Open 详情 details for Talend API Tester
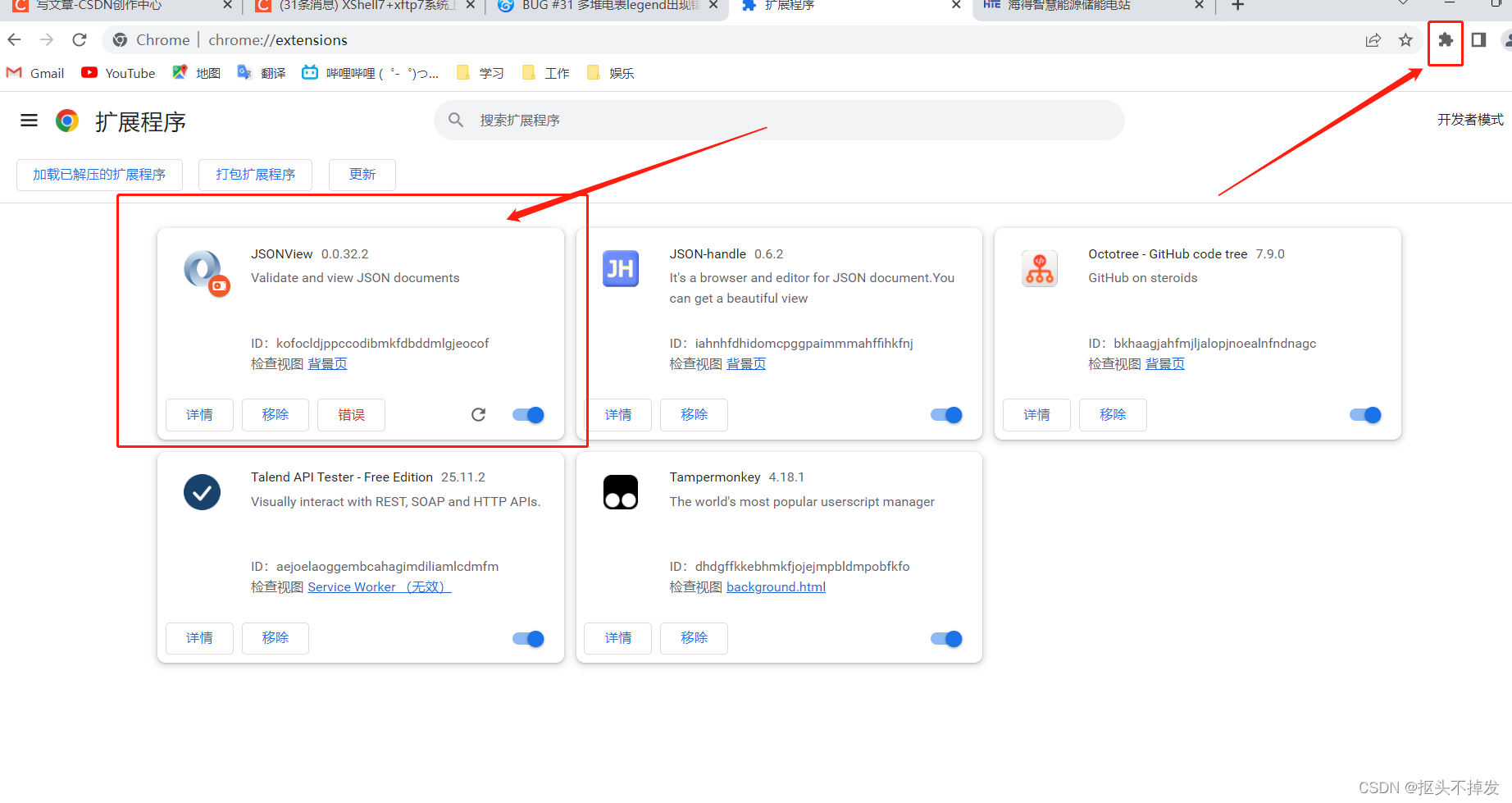Image resolution: width=1512 pixels, height=803 pixels. point(199,638)
